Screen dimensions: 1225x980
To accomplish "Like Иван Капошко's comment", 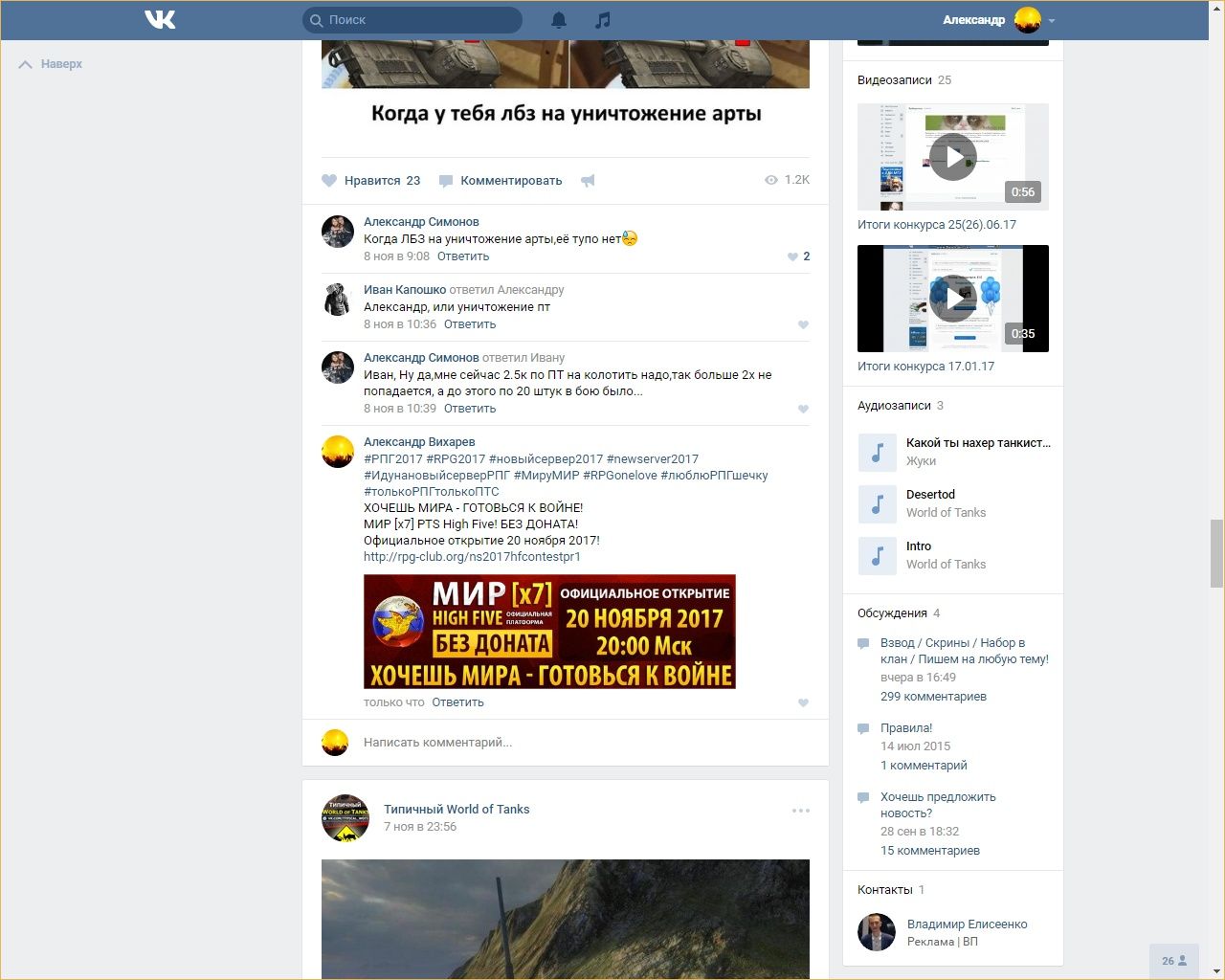I will 803,324.
